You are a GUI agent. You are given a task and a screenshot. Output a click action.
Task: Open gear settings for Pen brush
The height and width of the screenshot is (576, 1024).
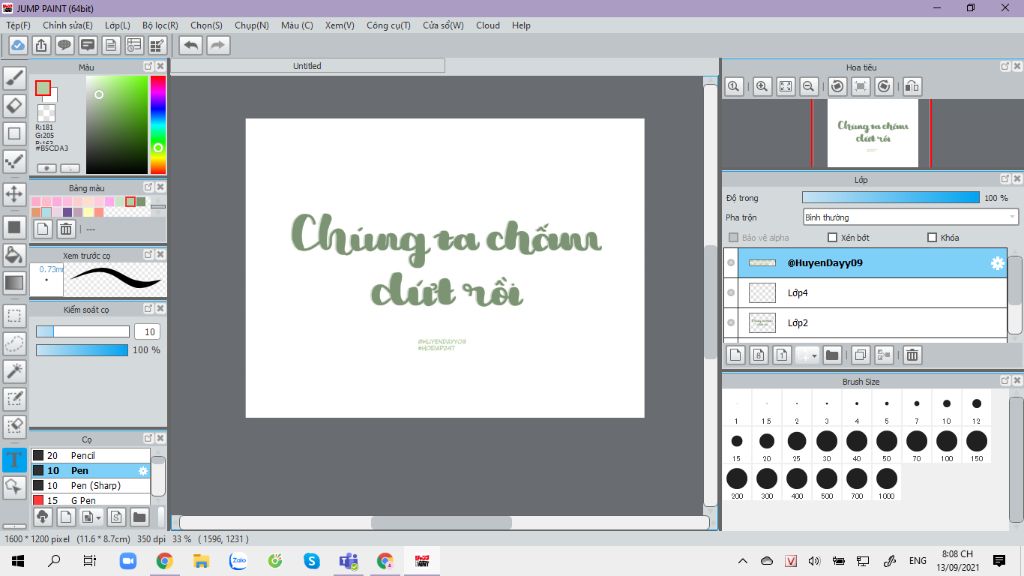coord(143,470)
